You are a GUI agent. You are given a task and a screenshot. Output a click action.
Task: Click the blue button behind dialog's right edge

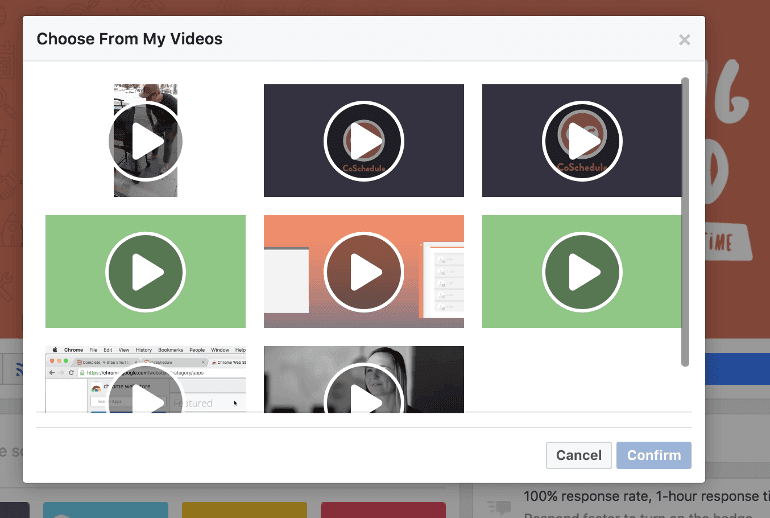click(x=737, y=370)
